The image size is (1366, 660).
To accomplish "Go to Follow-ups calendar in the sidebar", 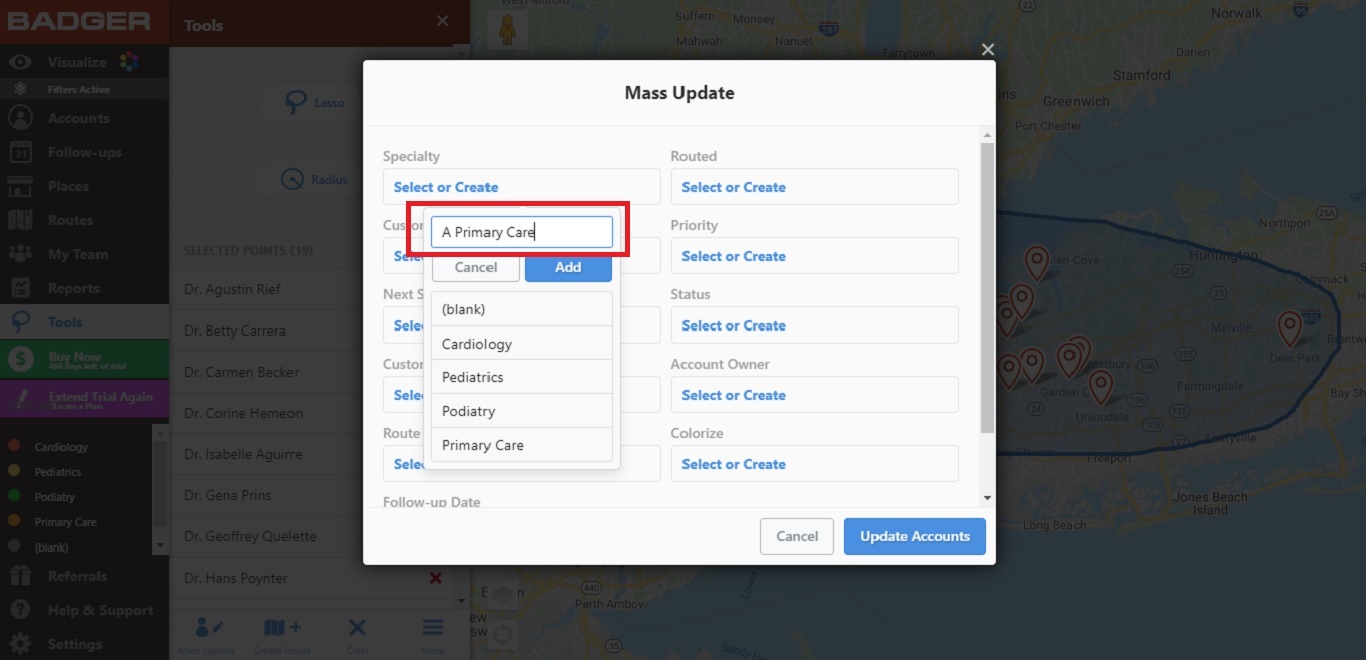I will 84,152.
